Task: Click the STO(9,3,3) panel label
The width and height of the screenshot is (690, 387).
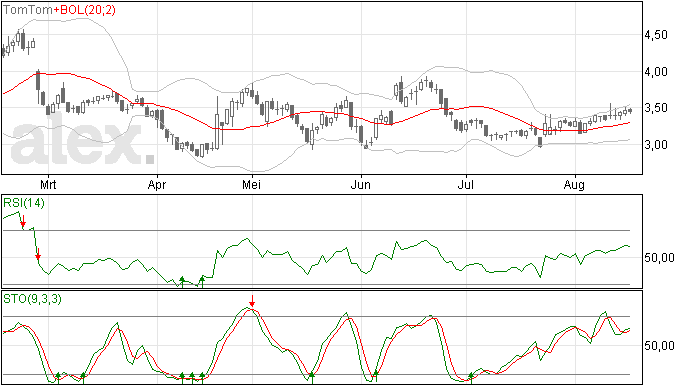Action: (32, 299)
